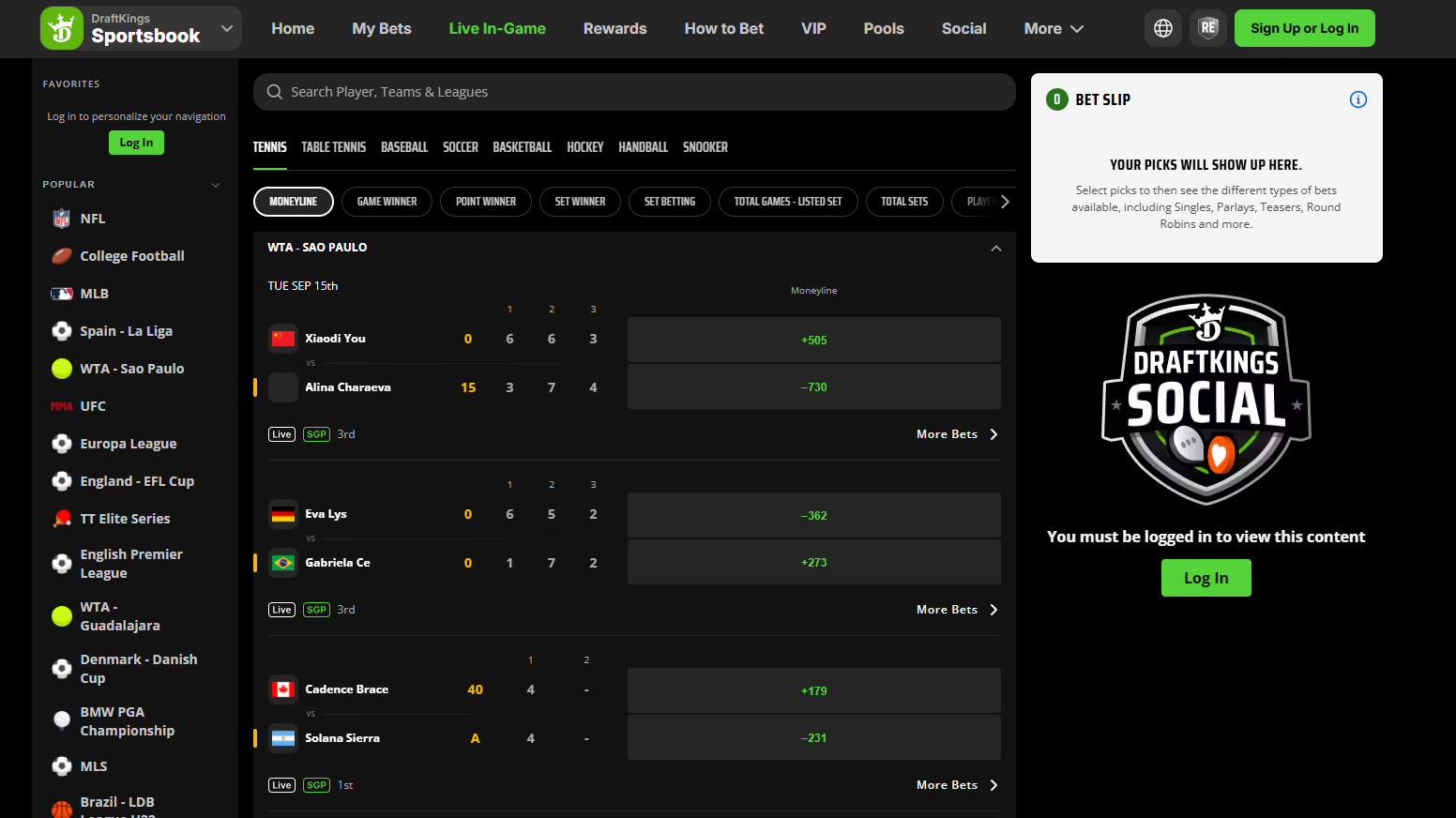The height and width of the screenshot is (818, 1456).
Task: Collapse the Popular sidebar section
Action: point(216,185)
